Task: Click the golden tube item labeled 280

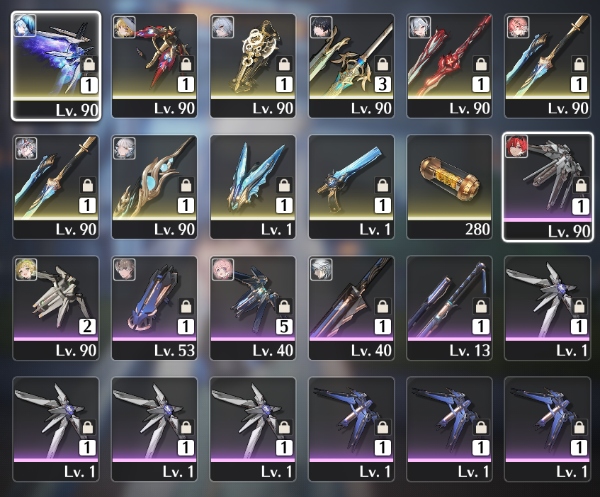Action: [450, 187]
